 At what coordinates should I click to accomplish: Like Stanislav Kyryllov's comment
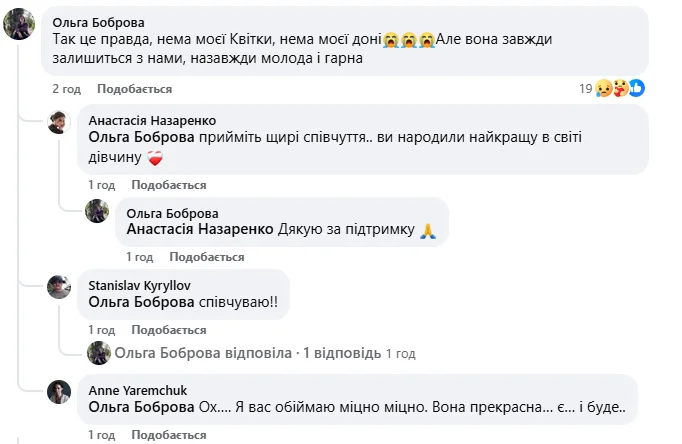[x=169, y=330]
